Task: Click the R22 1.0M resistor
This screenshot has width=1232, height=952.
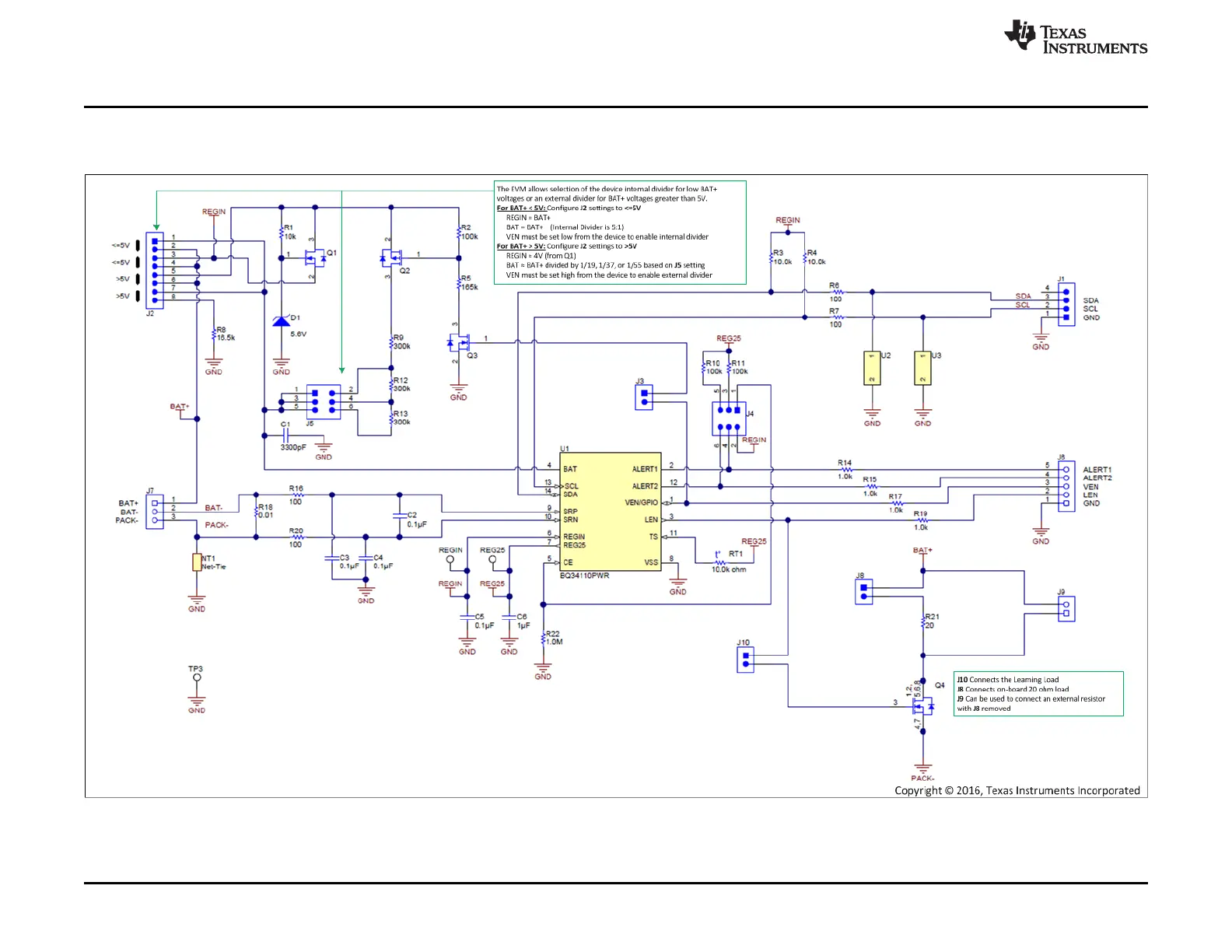Action: point(543,638)
